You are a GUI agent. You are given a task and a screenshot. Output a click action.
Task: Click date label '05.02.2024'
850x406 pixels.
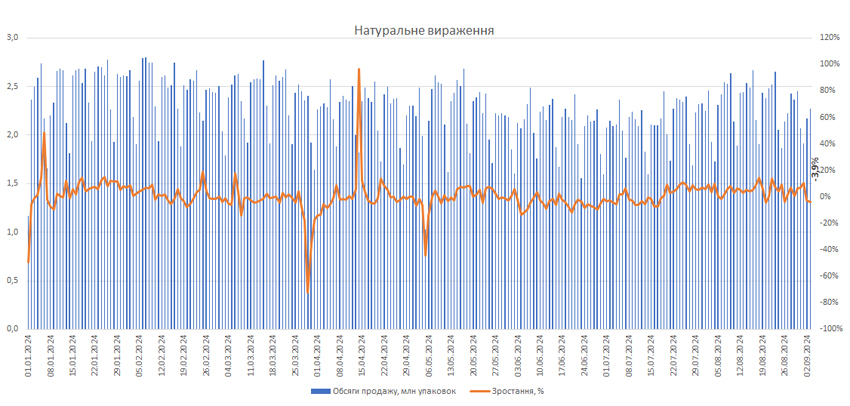[x=140, y=355]
